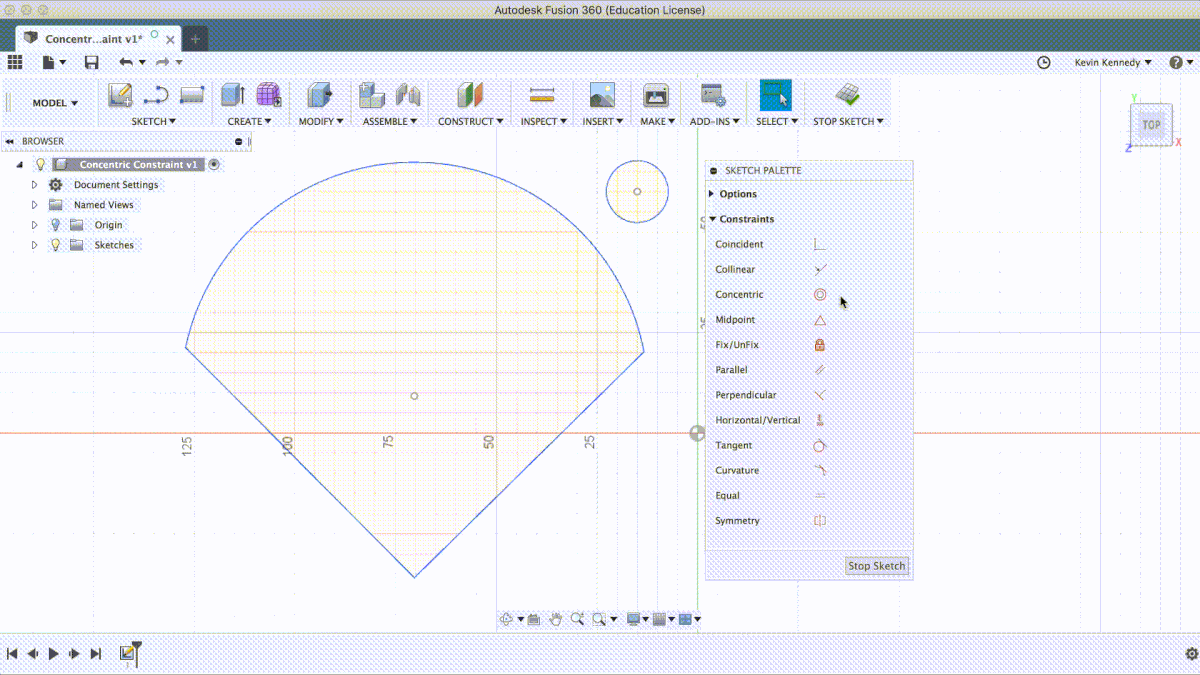Click the timeline Play button
1200x675 pixels.
(x=53, y=653)
